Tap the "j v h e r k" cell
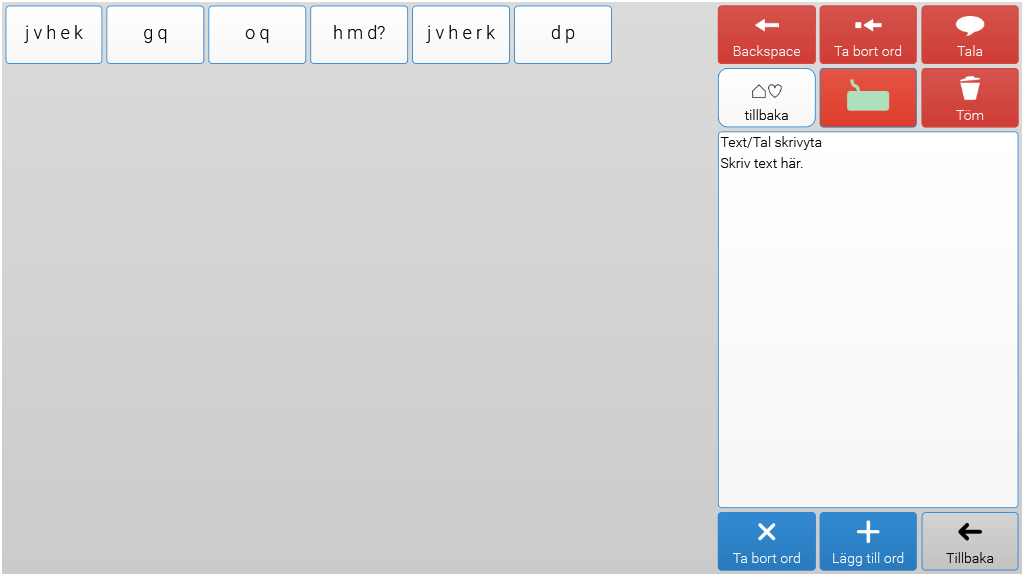 pyautogui.click(x=461, y=34)
